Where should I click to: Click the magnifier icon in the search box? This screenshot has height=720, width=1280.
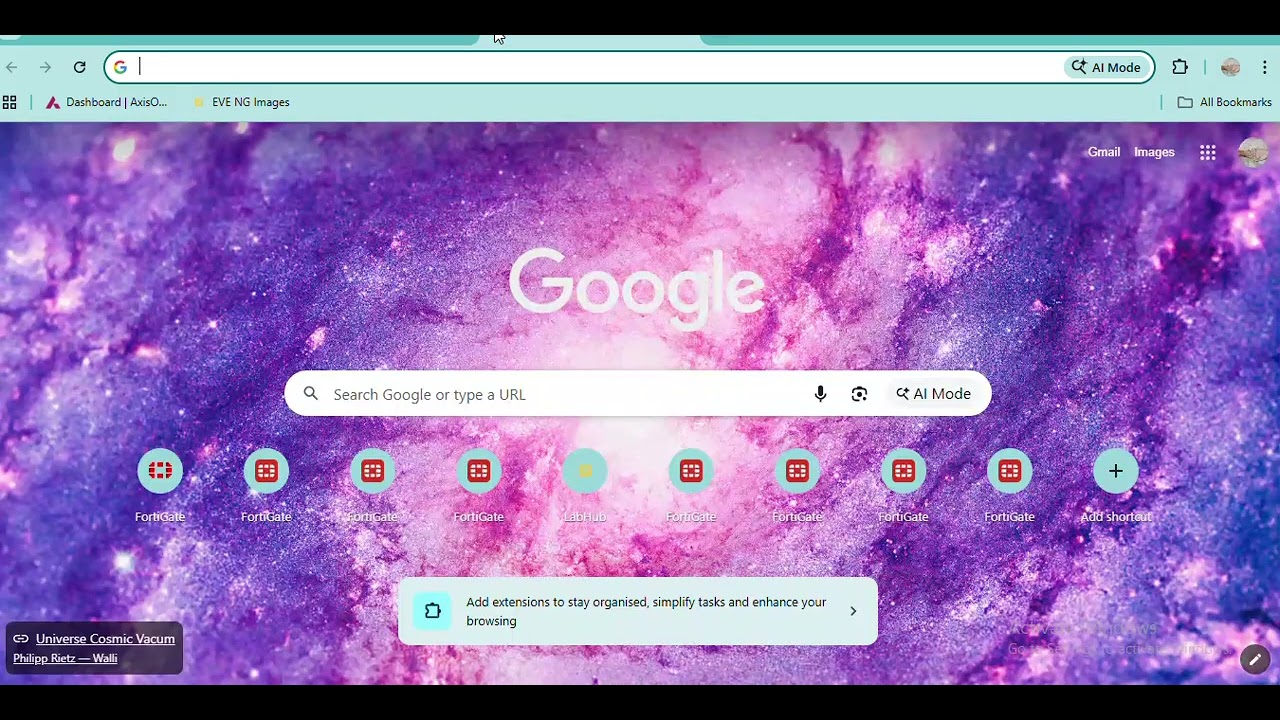coord(311,394)
